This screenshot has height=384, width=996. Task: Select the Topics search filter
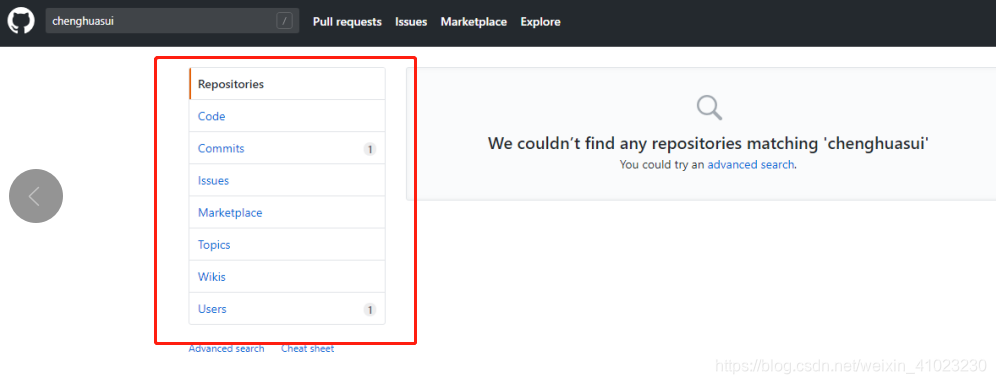pos(287,244)
